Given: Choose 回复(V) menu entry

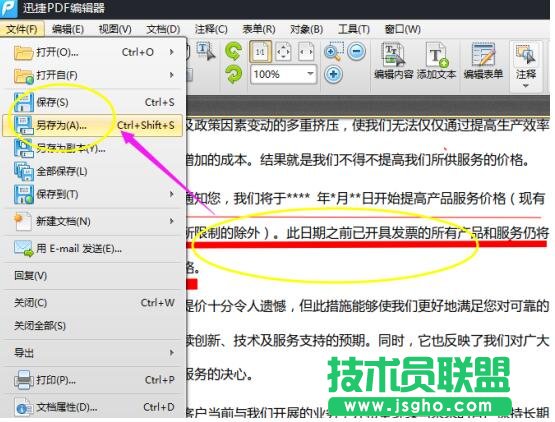Looking at the screenshot, I should coord(93,275).
